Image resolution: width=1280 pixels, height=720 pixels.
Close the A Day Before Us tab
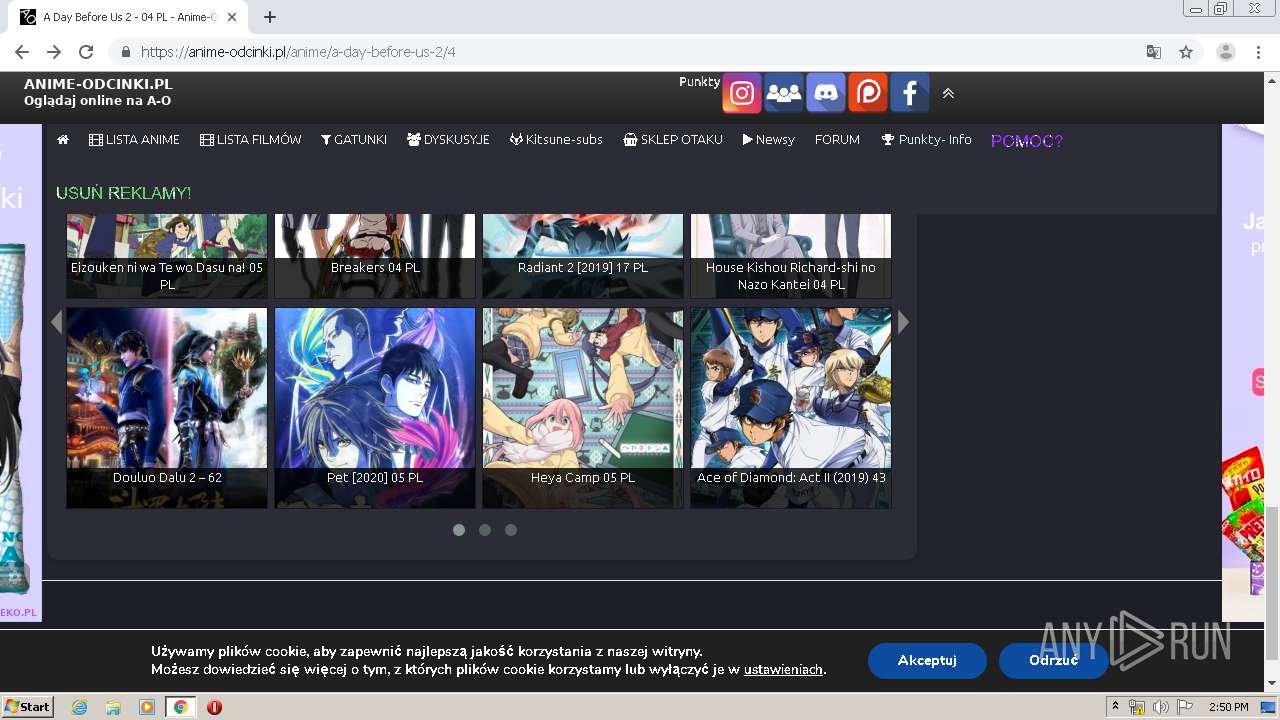click(233, 17)
